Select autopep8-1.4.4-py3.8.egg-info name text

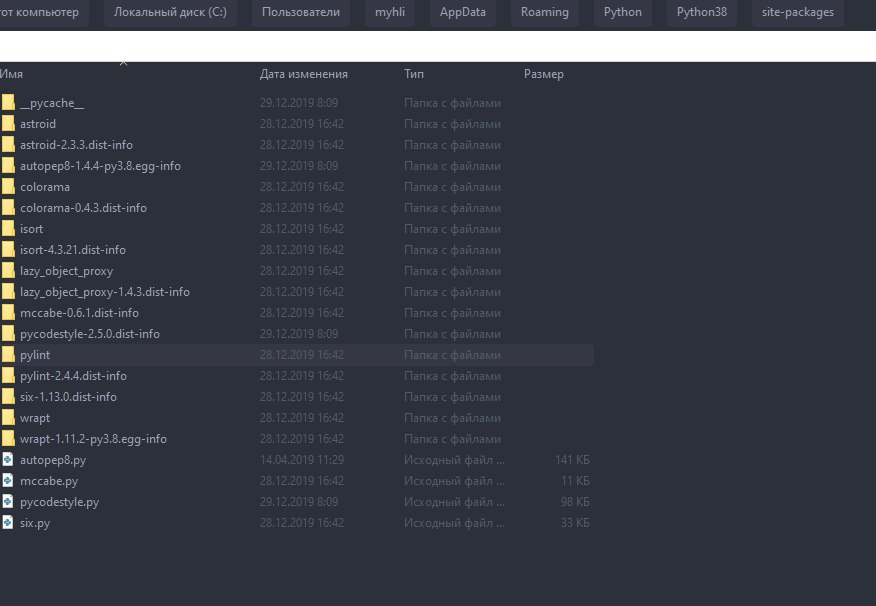tap(101, 166)
